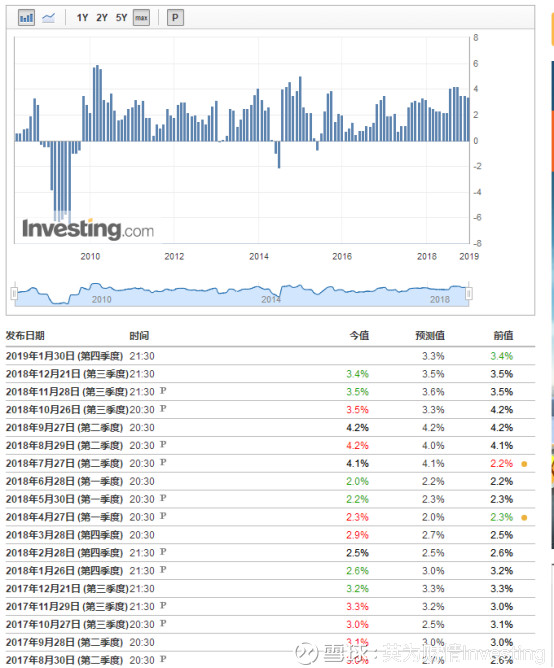The width and height of the screenshot is (554, 668).
Task: Select the 1Y time range
Action: (82, 18)
